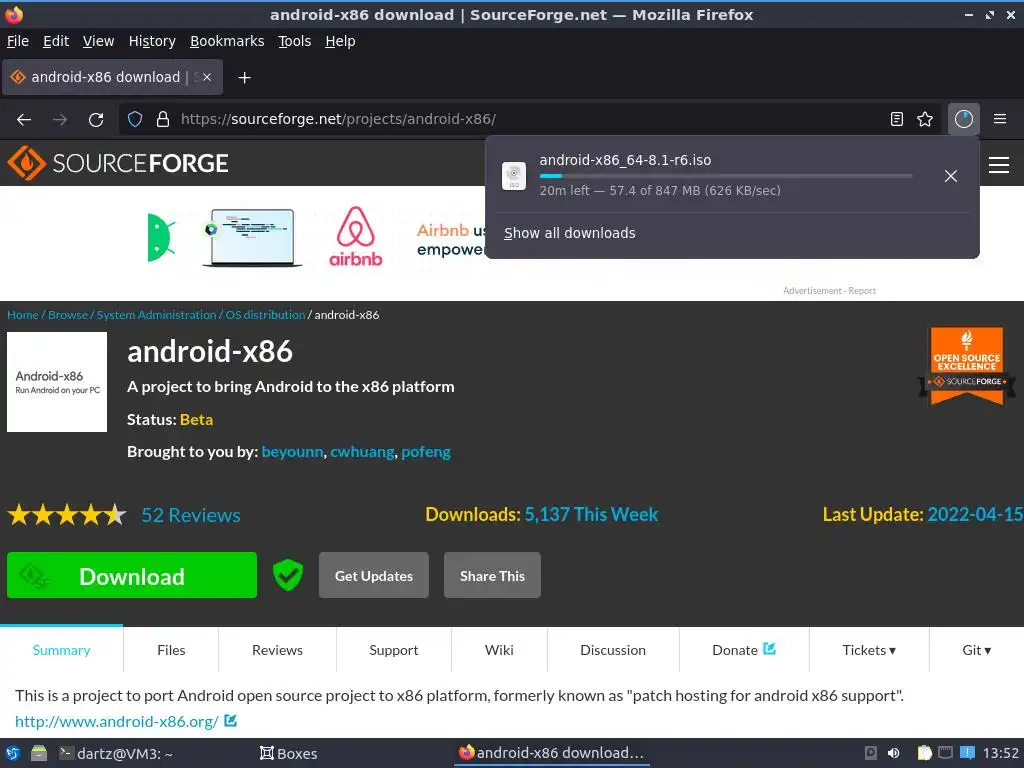
Task: Open the tracking protection shield icon
Action: pos(135,120)
